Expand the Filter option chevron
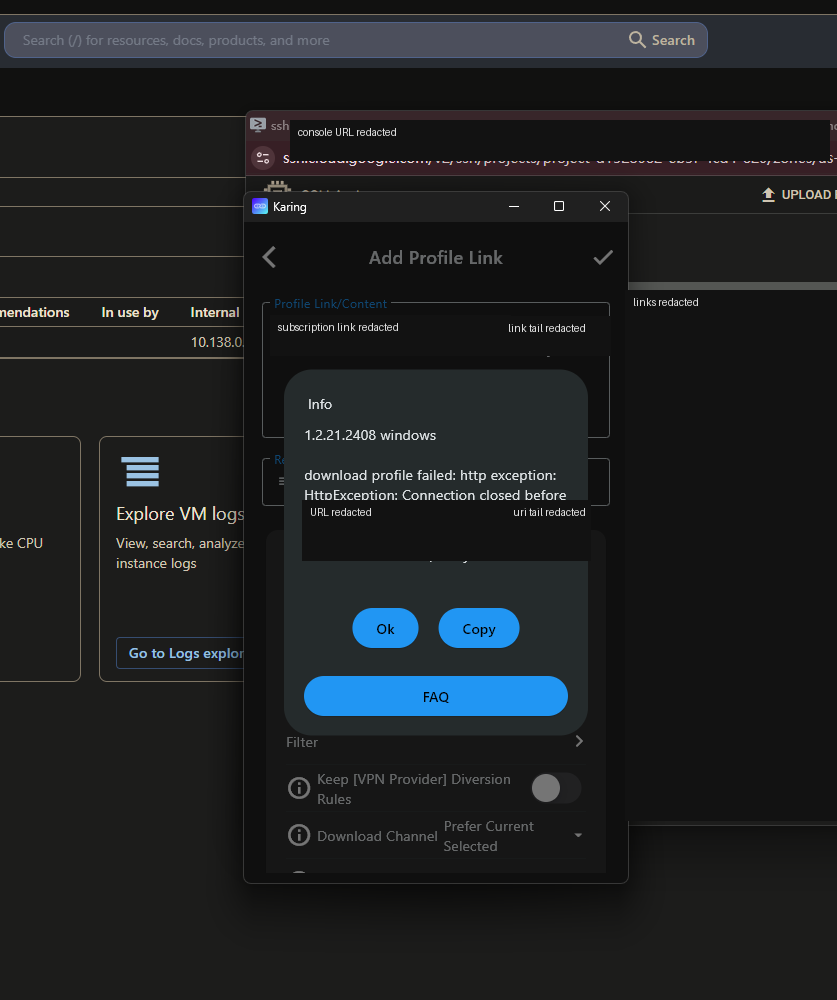 click(x=579, y=741)
